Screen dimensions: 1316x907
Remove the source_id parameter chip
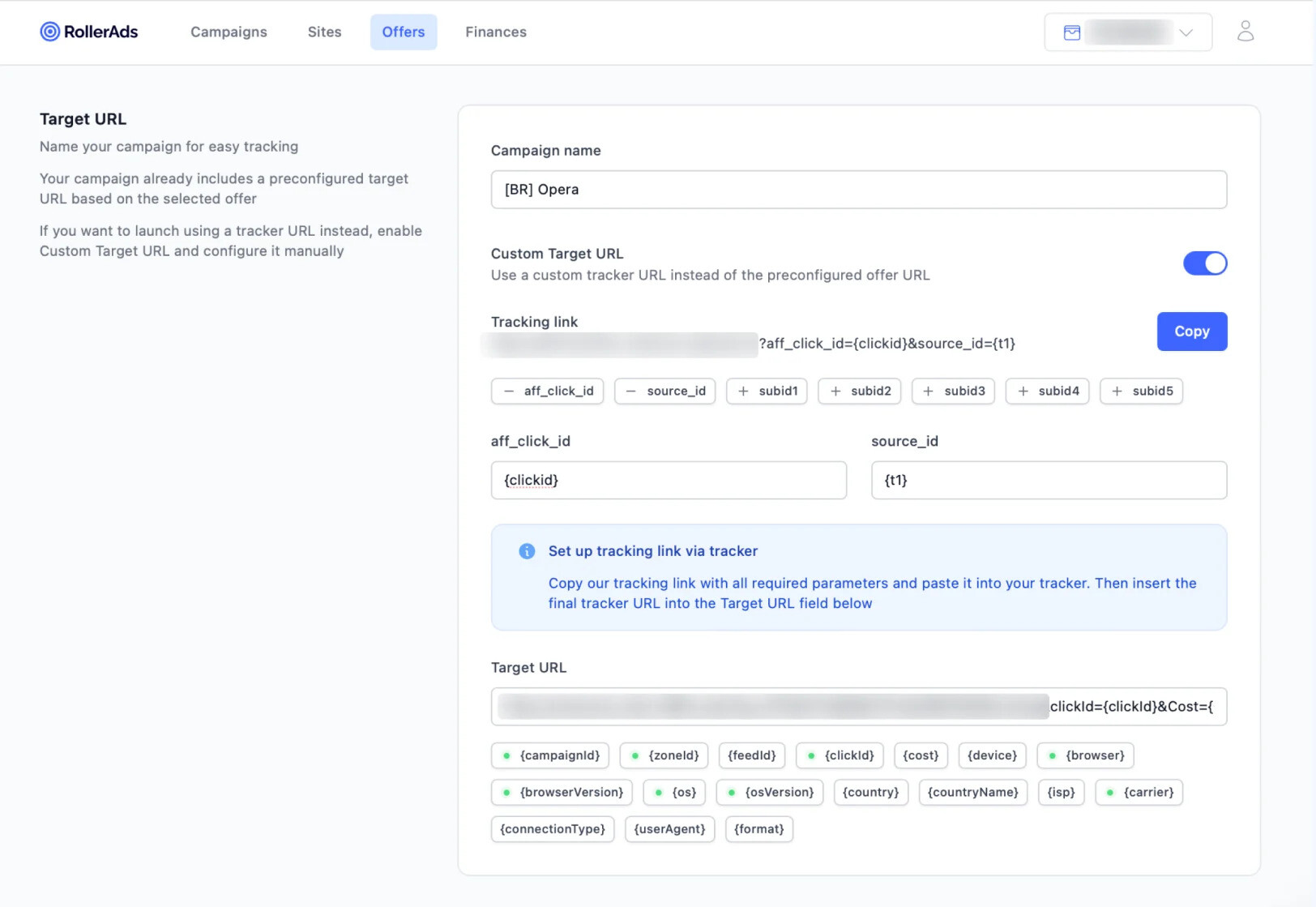point(665,391)
